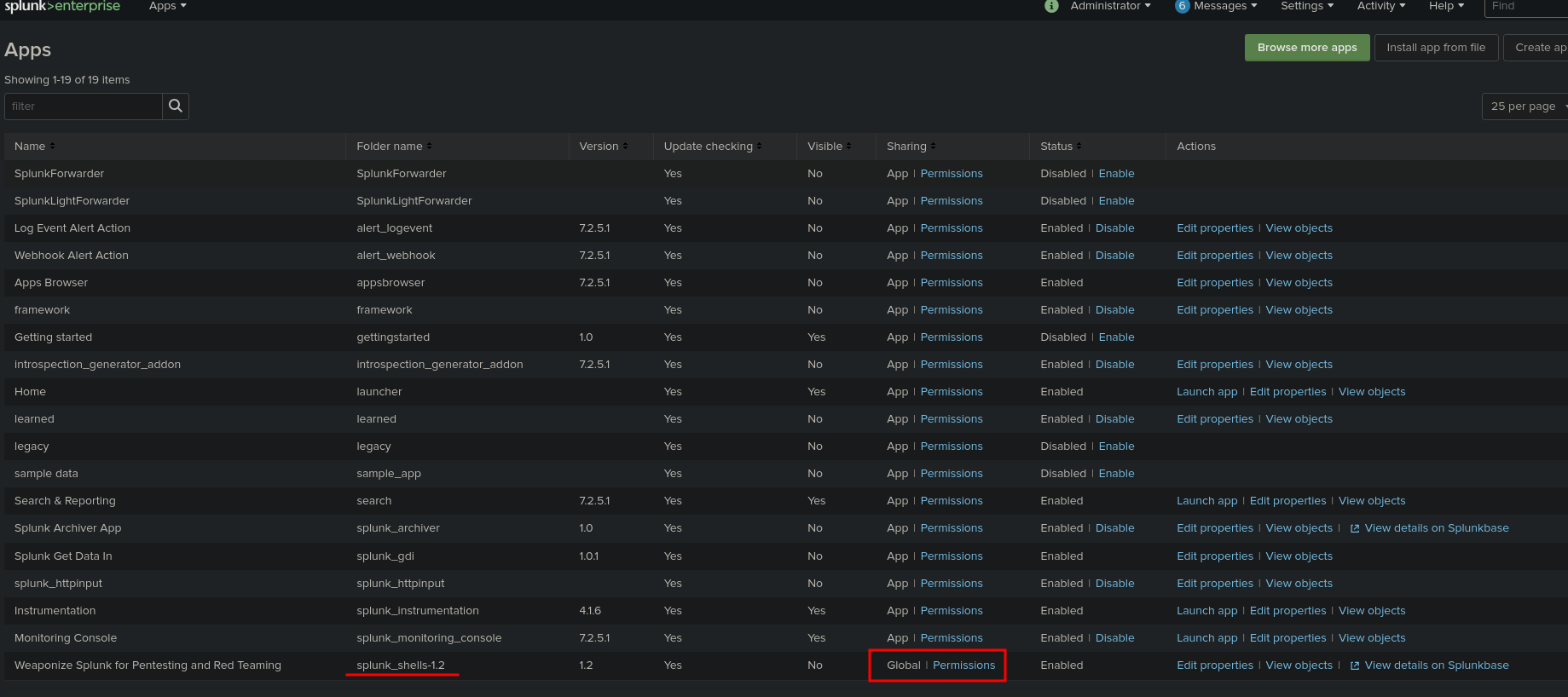Edit properties of the Home app
The width and height of the screenshot is (1568, 697).
[x=1287, y=392]
